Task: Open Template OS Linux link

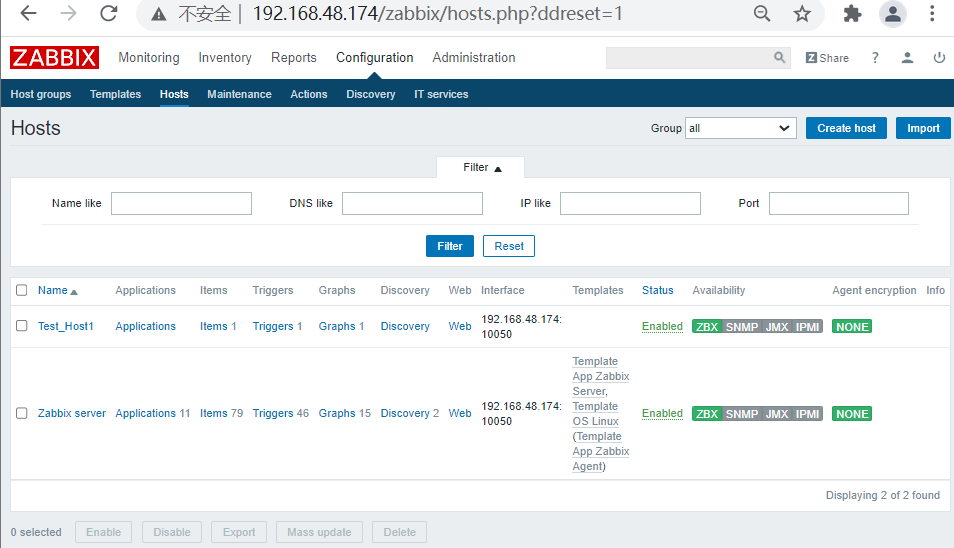Action: 595,414
